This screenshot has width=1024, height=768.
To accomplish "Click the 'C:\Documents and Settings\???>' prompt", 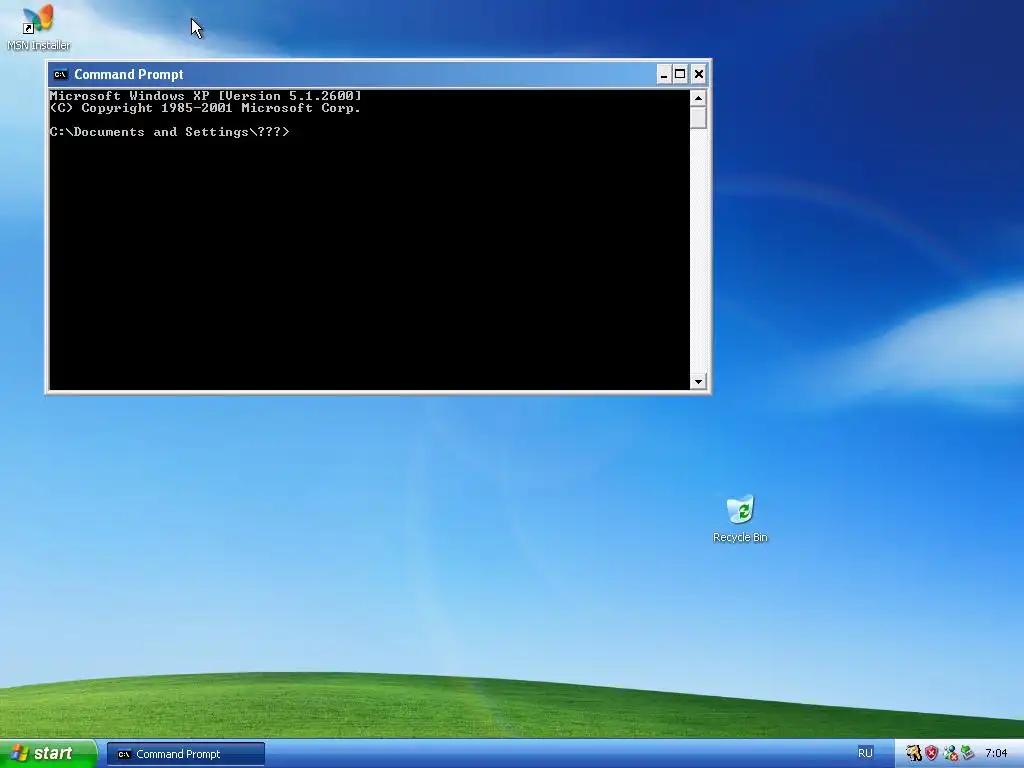I will pyautogui.click(x=169, y=132).
